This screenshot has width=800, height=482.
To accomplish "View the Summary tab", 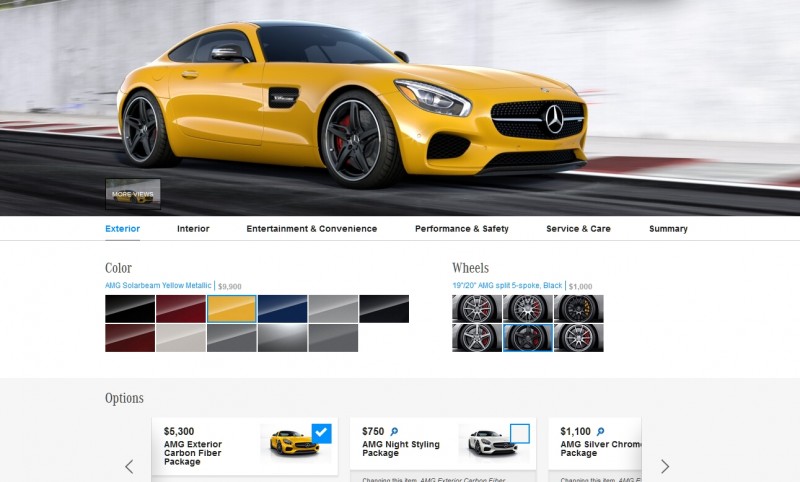I will [x=668, y=229].
